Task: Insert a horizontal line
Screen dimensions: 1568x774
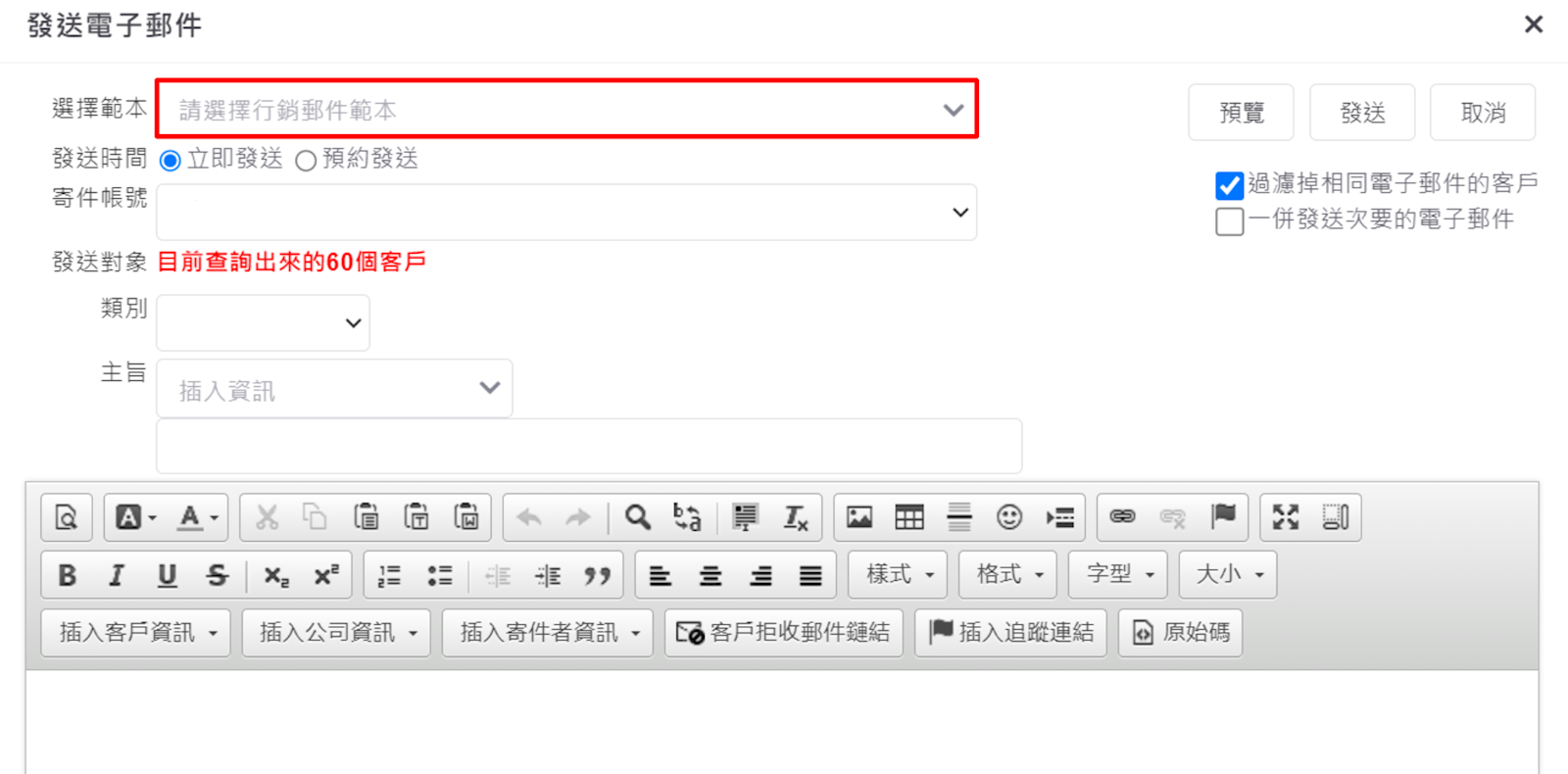Action: point(959,517)
